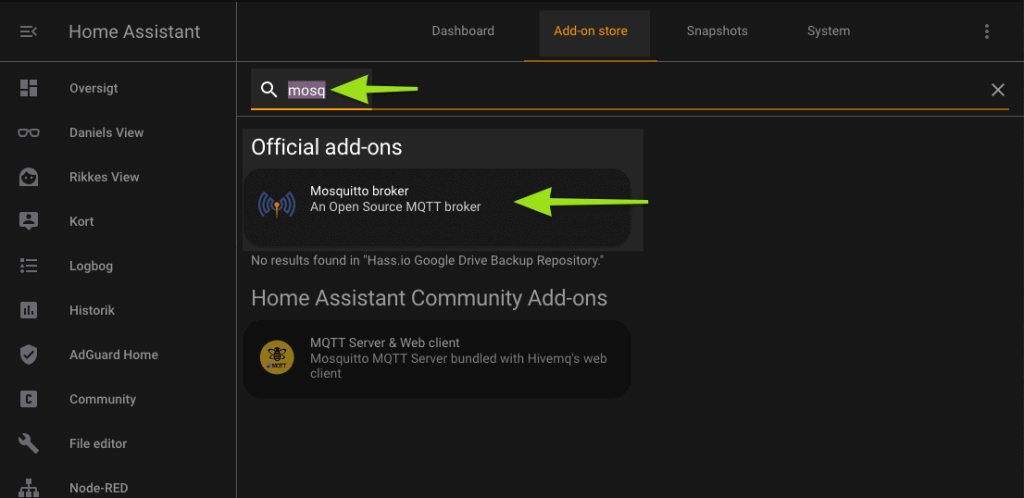Click the MQTT Server bee logo

point(277,358)
